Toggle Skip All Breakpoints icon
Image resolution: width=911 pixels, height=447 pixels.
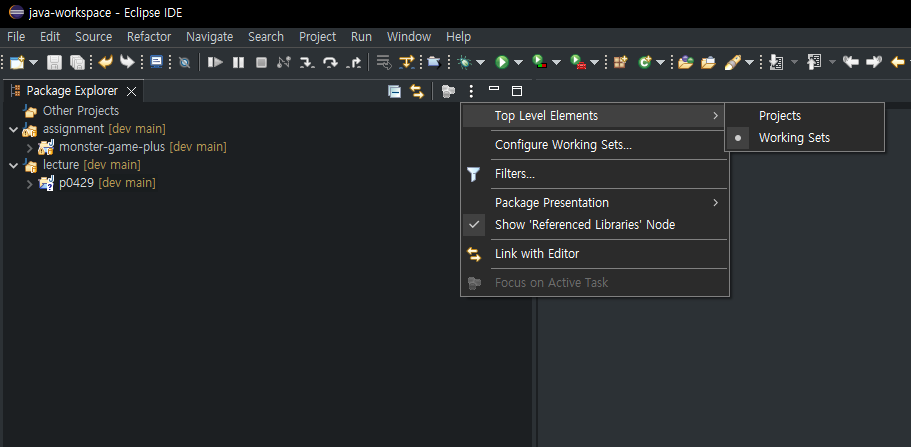pyautogui.click(x=185, y=63)
